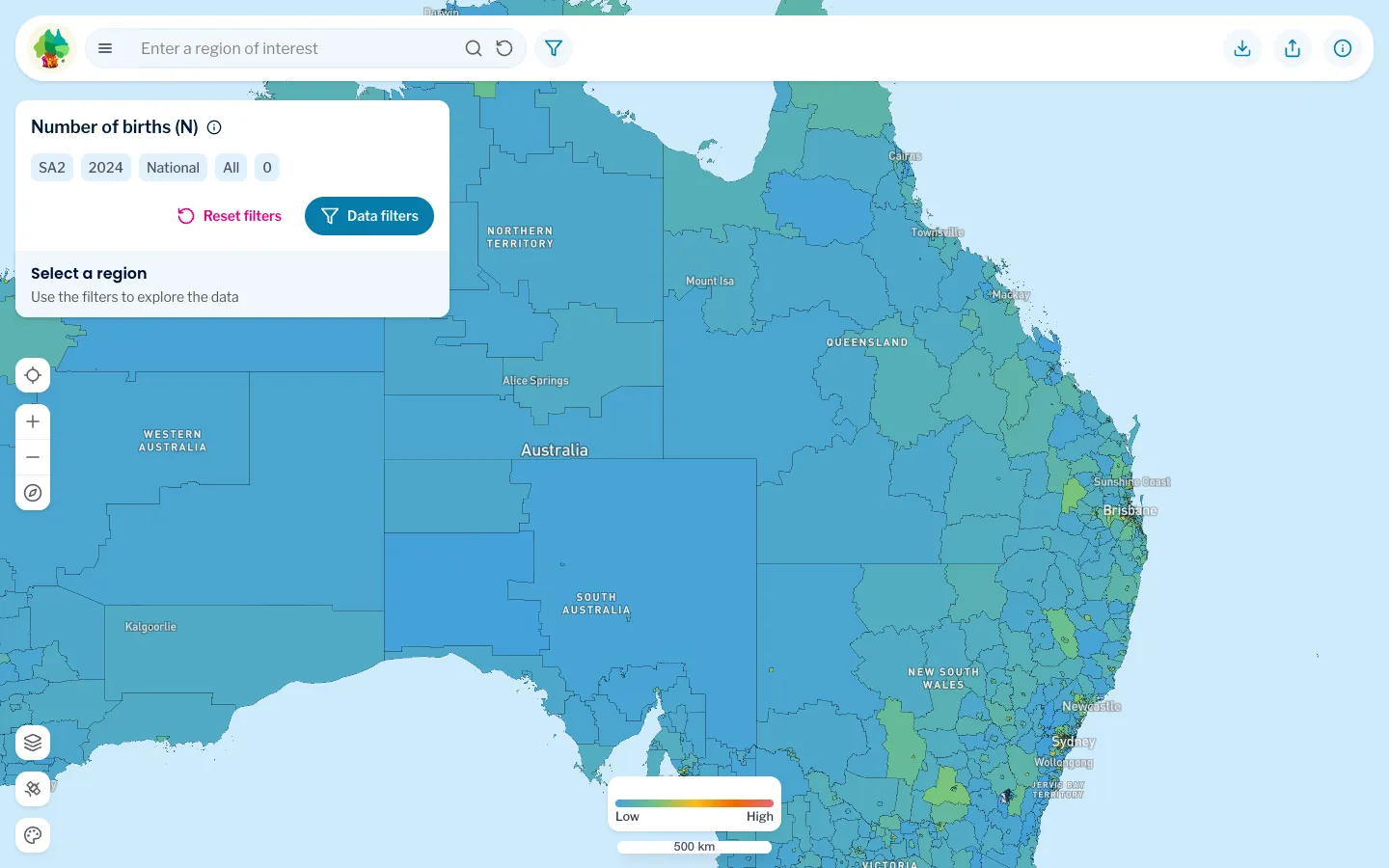This screenshot has width=1389, height=868.
Task: Click the Sydney map label
Action: 1074,742
